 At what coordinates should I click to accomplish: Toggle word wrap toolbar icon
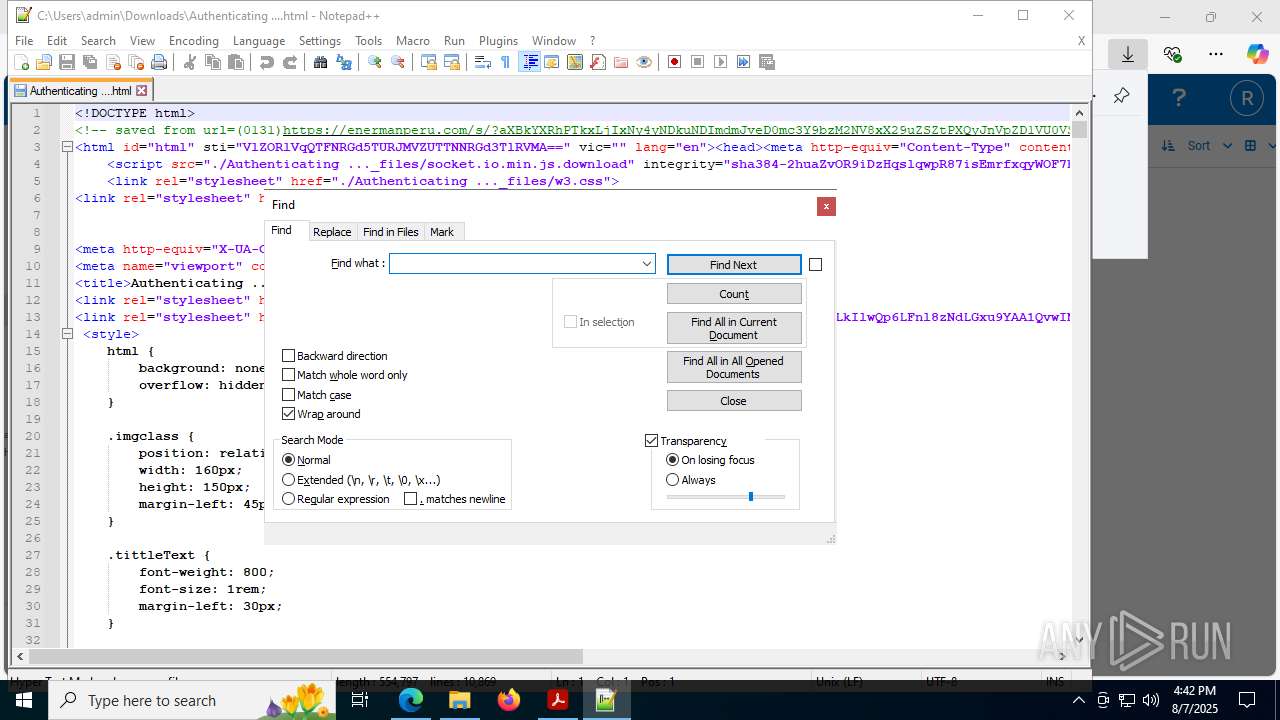point(482,62)
